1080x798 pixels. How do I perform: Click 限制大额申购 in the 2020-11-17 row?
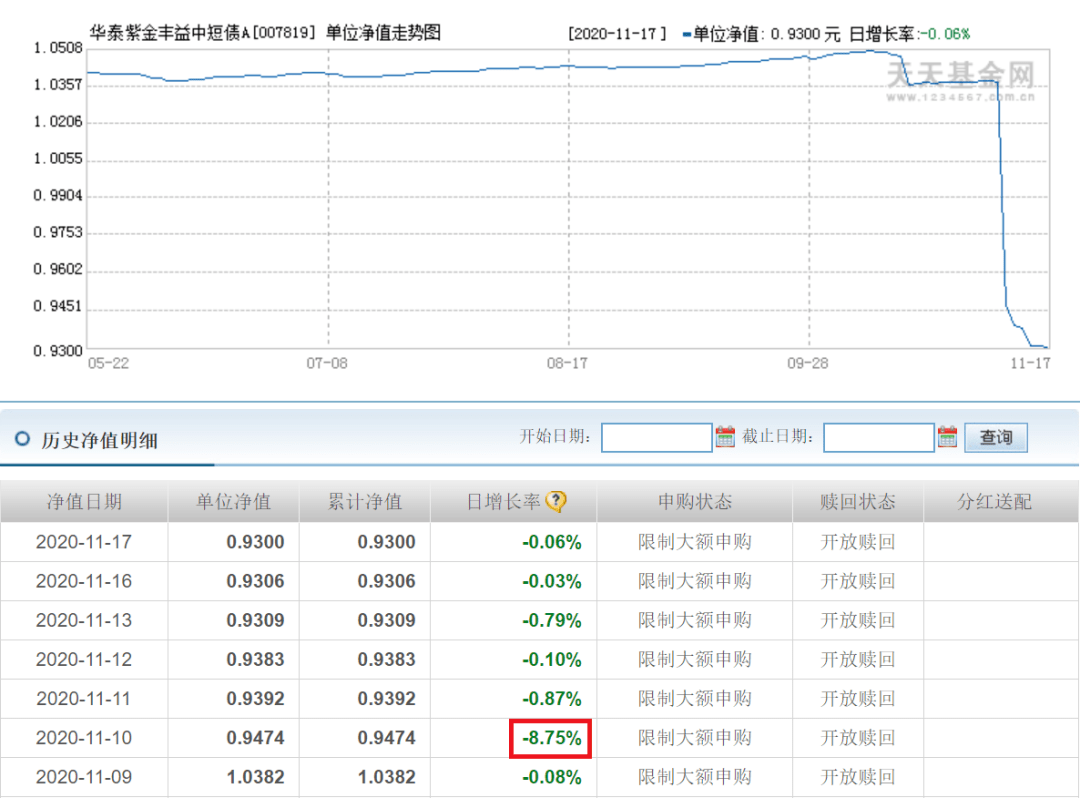(x=694, y=542)
